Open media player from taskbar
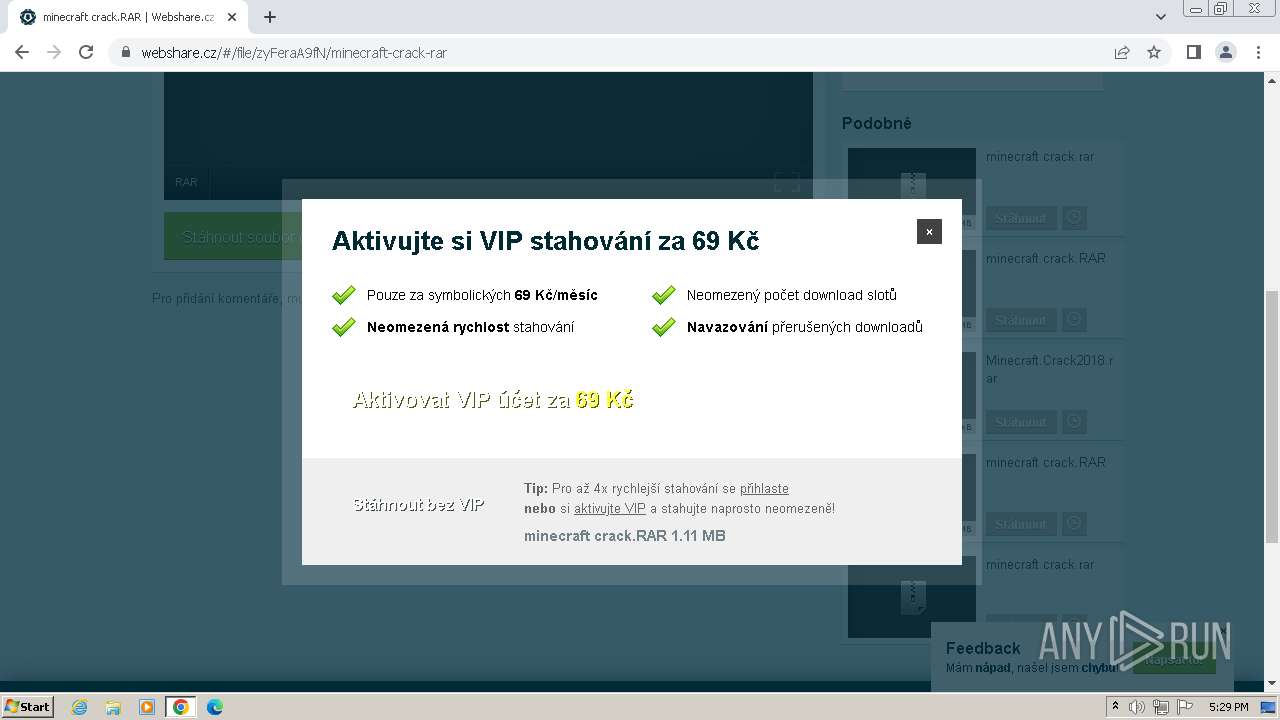This screenshot has width=1280, height=720. (147, 707)
